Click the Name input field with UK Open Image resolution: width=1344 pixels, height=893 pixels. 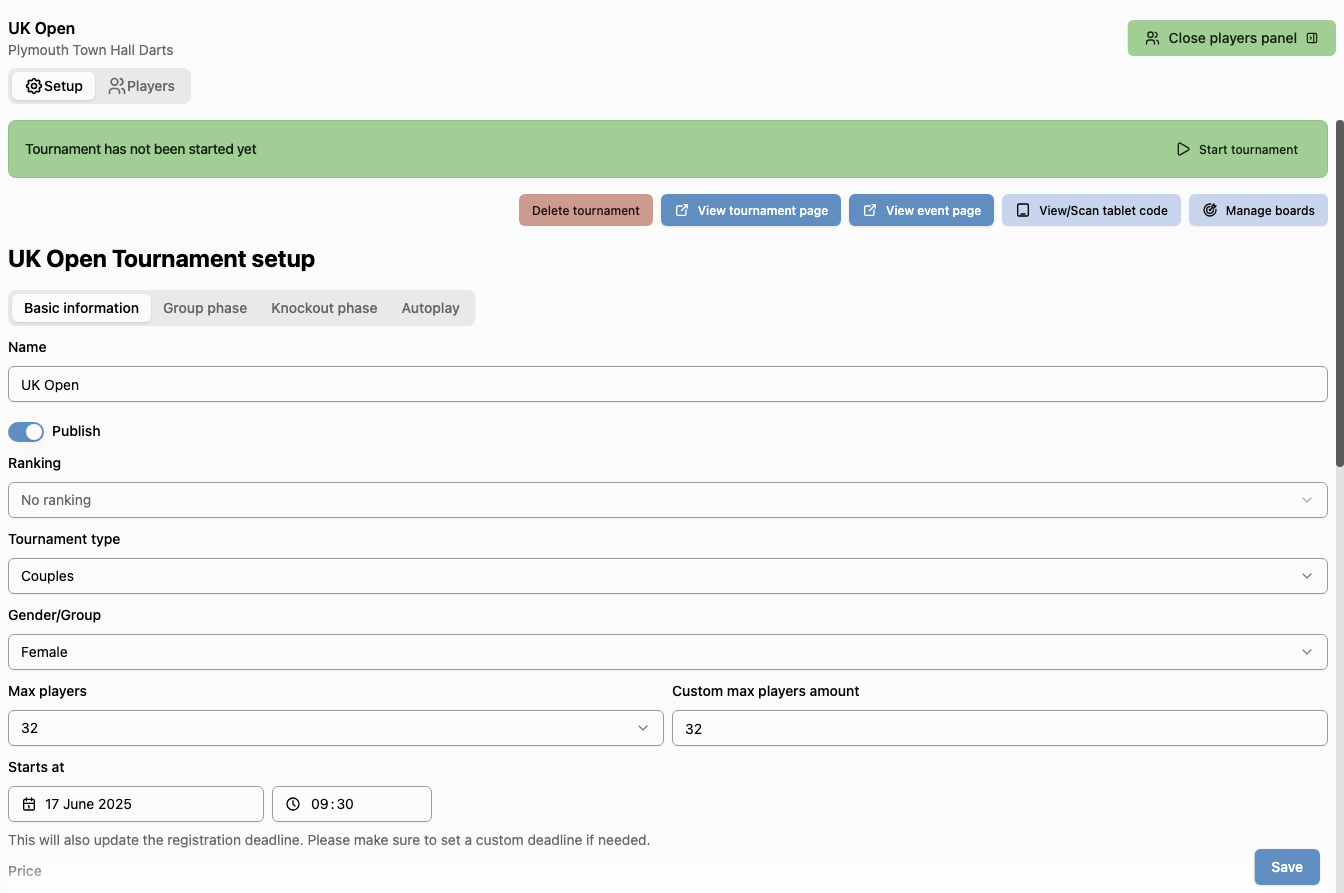668,384
